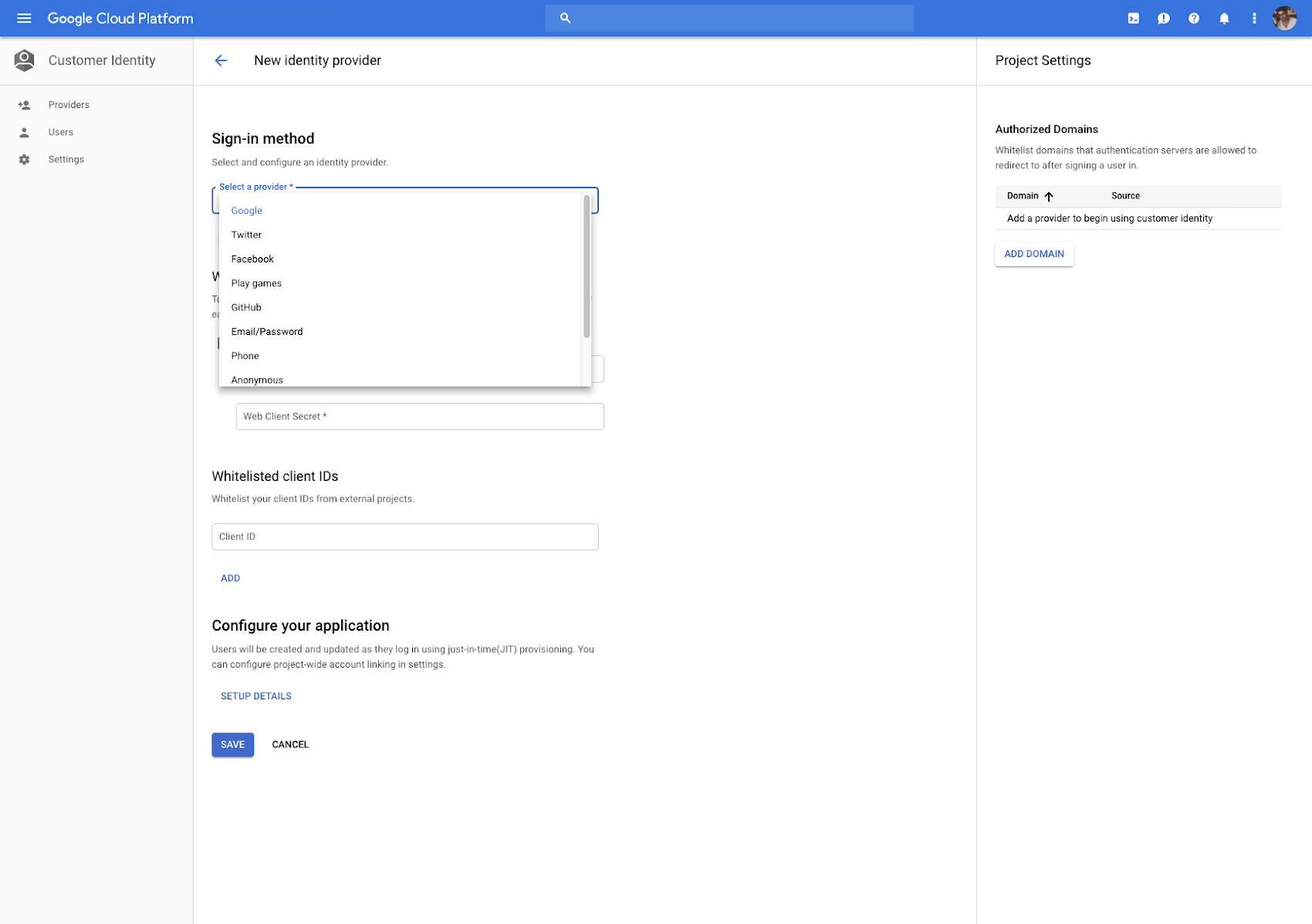Click the CANCEL button

coord(290,745)
